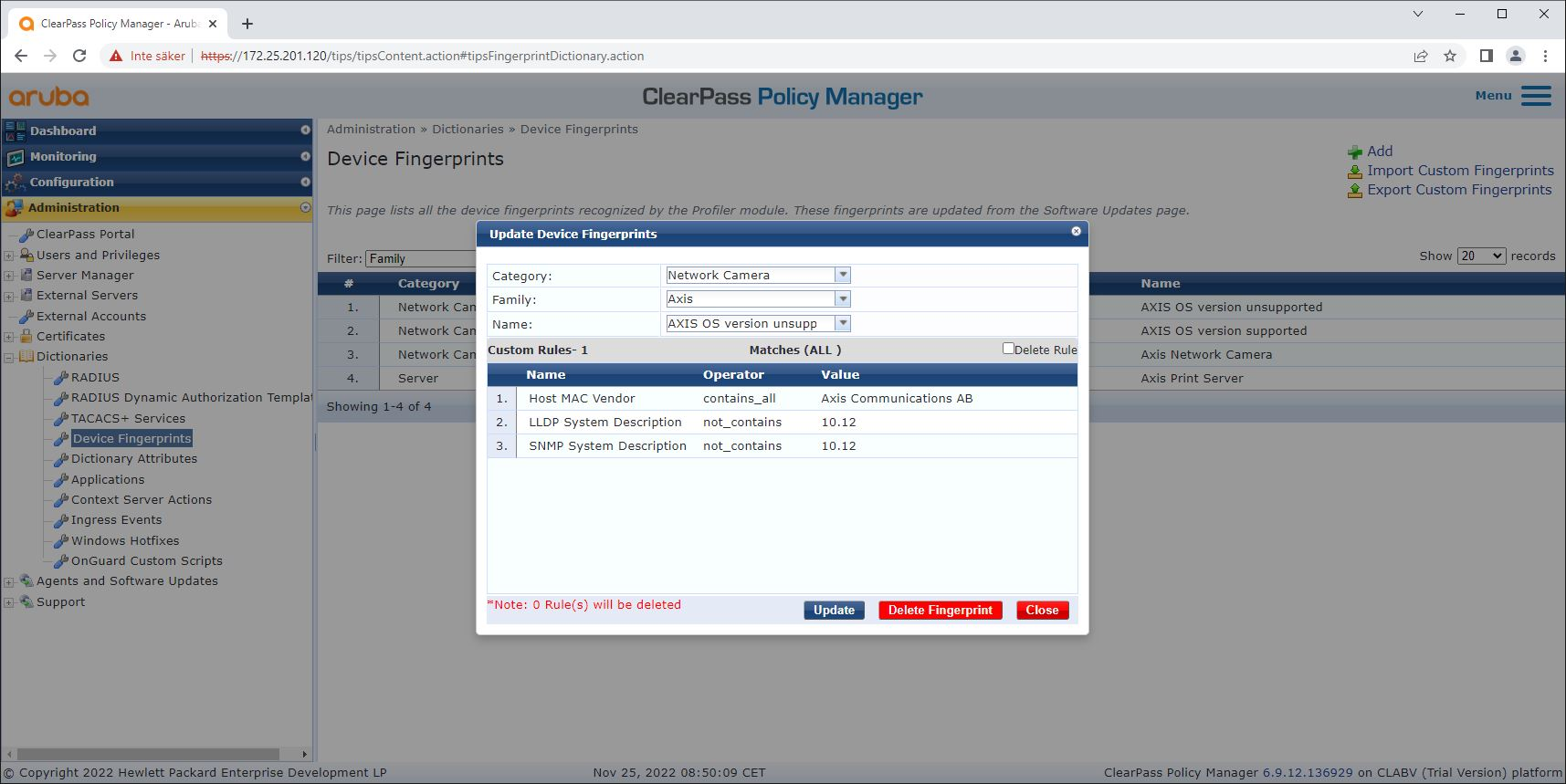Click the Update button
Screen dimensions: 1566x784
pos(834,611)
